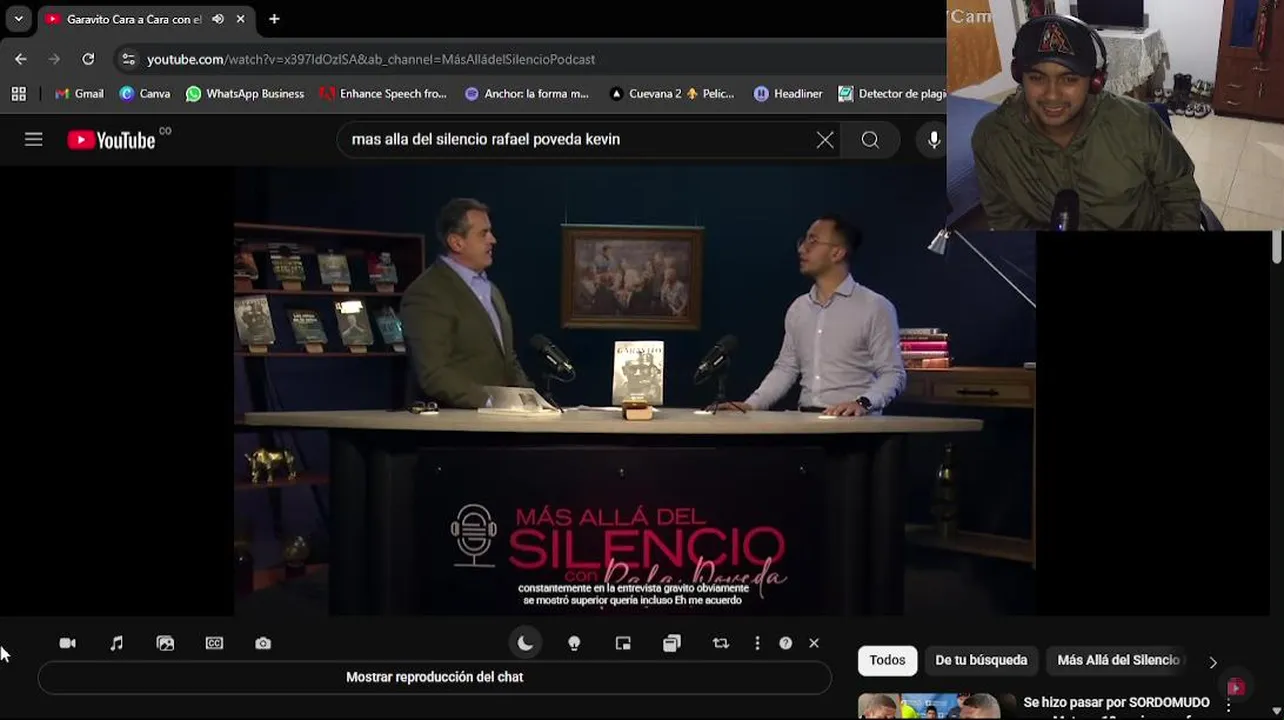Select the De tu búsqueda chip
The width and height of the screenshot is (1284, 720).
[981, 660]
